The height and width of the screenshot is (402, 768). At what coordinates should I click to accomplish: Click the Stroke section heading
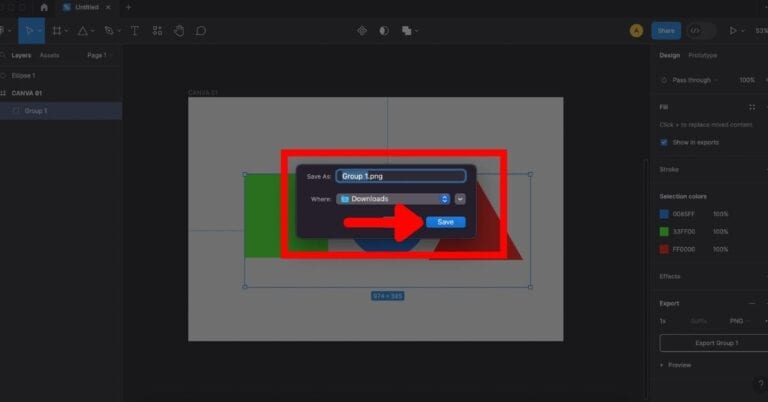coord(669,169)
